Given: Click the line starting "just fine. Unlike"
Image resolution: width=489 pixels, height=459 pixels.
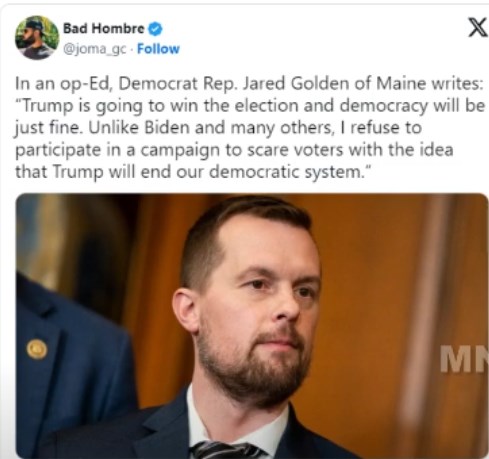Looking at the screenshot, I should coord(218,128).
